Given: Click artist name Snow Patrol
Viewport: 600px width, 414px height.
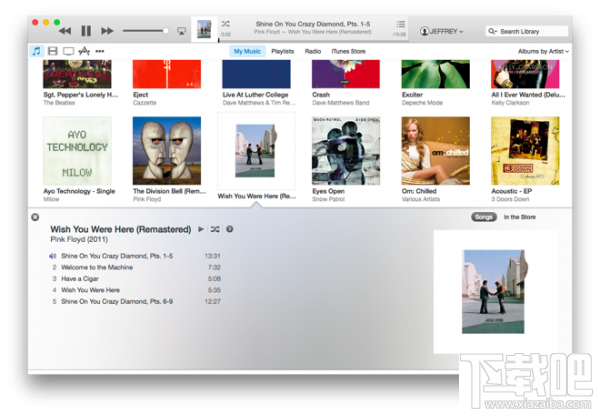Looking at the screenshot, I should point(328,199).
